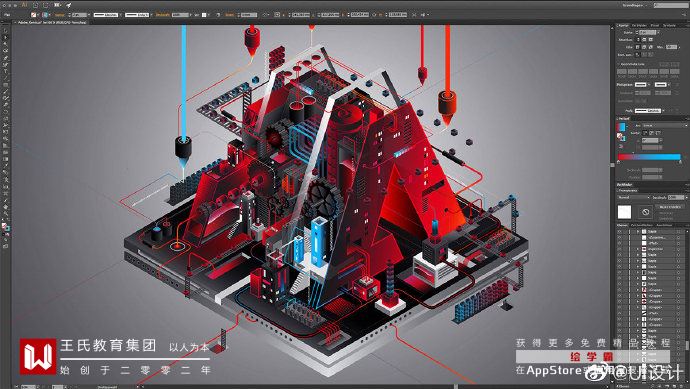
Task: Open the Arrange Documents menu
Action: click(x=58, y=4)
